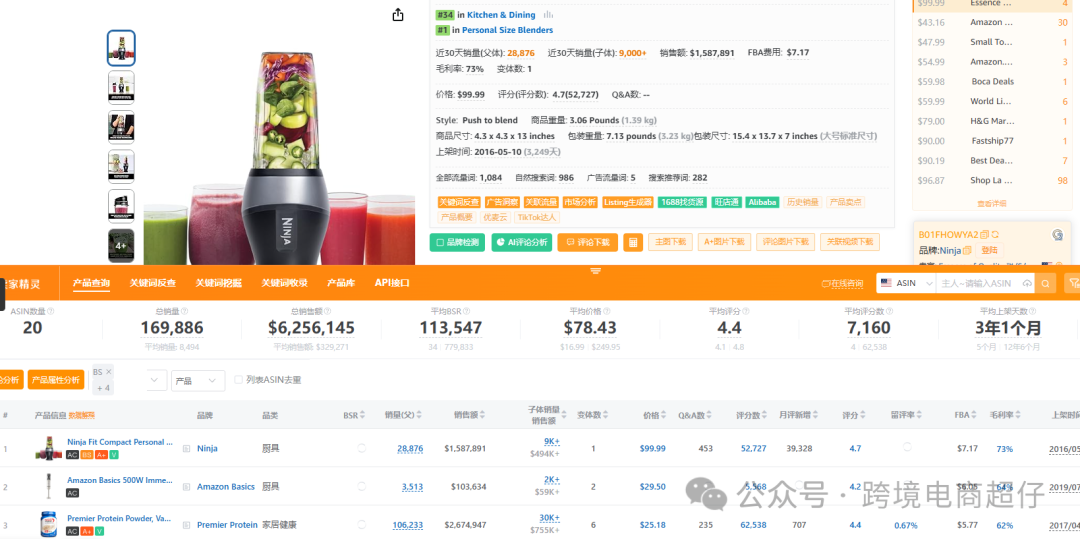Click 登陆 button in ASIN card
Screen dimensions: 1080x539
pyautogui.click(x=989, y=250)
